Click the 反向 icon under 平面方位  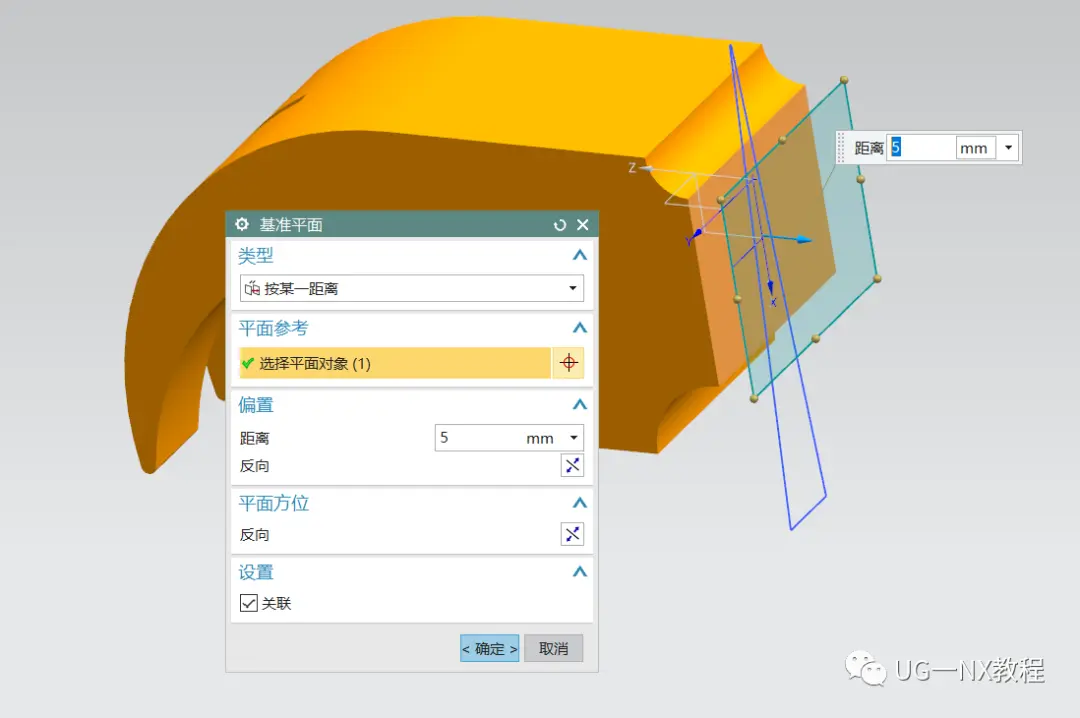[572, 534]
